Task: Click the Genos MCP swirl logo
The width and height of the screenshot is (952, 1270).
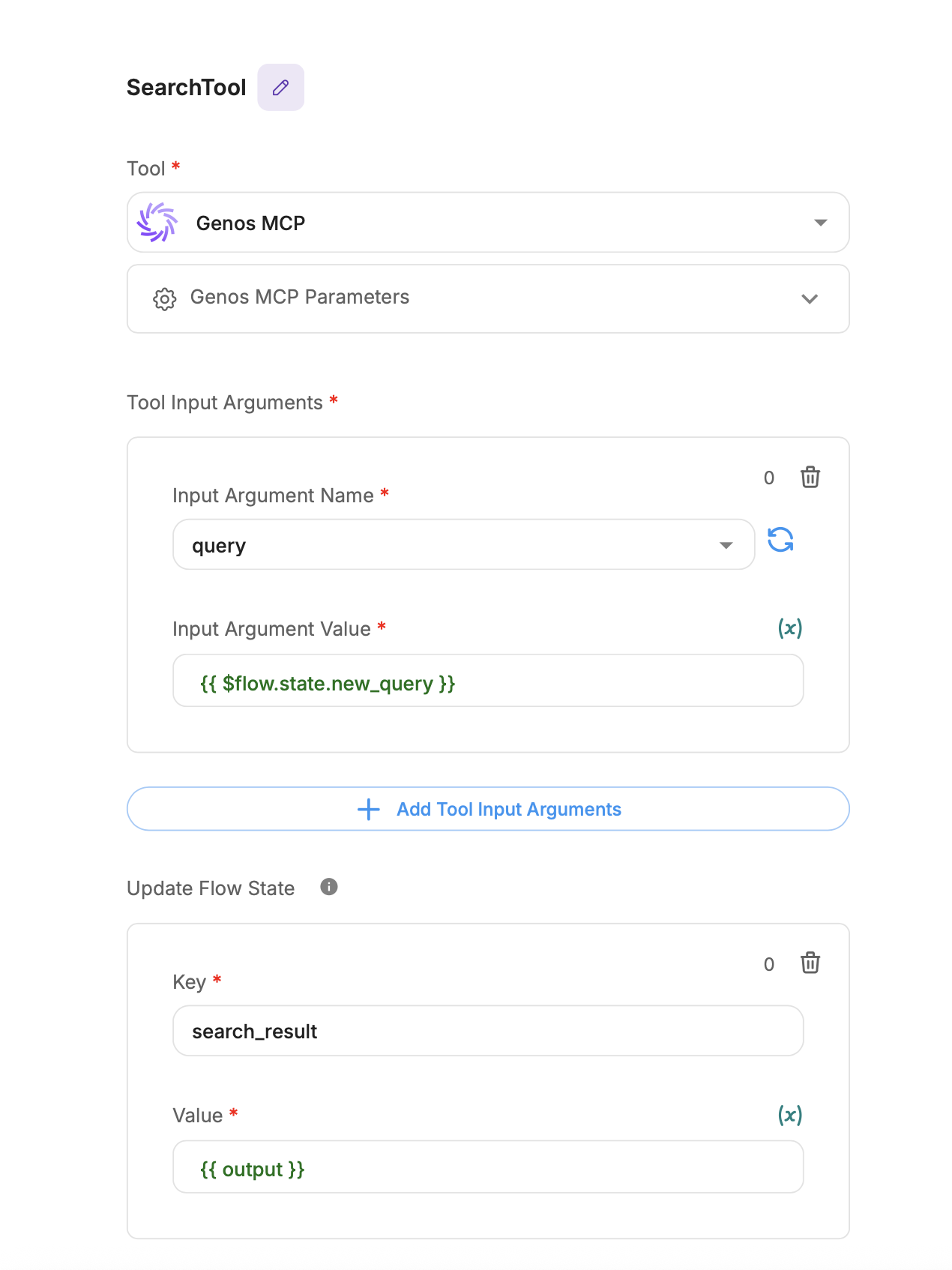Action: click(157, 223)
